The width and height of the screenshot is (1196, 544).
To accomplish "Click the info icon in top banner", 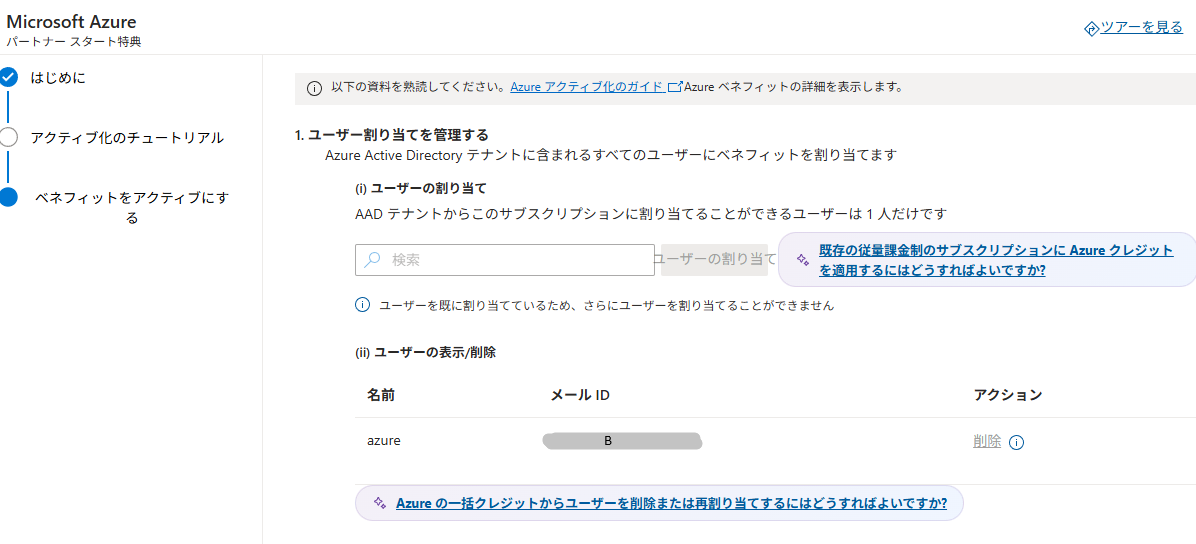I will [x=313, y=89].
